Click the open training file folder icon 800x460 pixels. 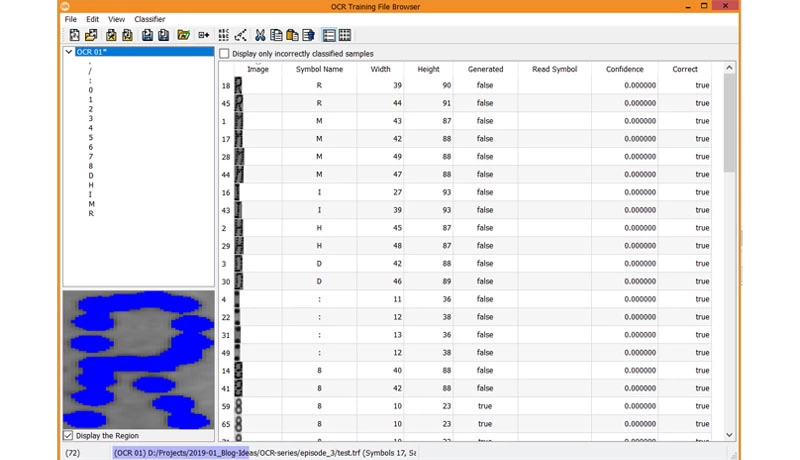point(91,35)
